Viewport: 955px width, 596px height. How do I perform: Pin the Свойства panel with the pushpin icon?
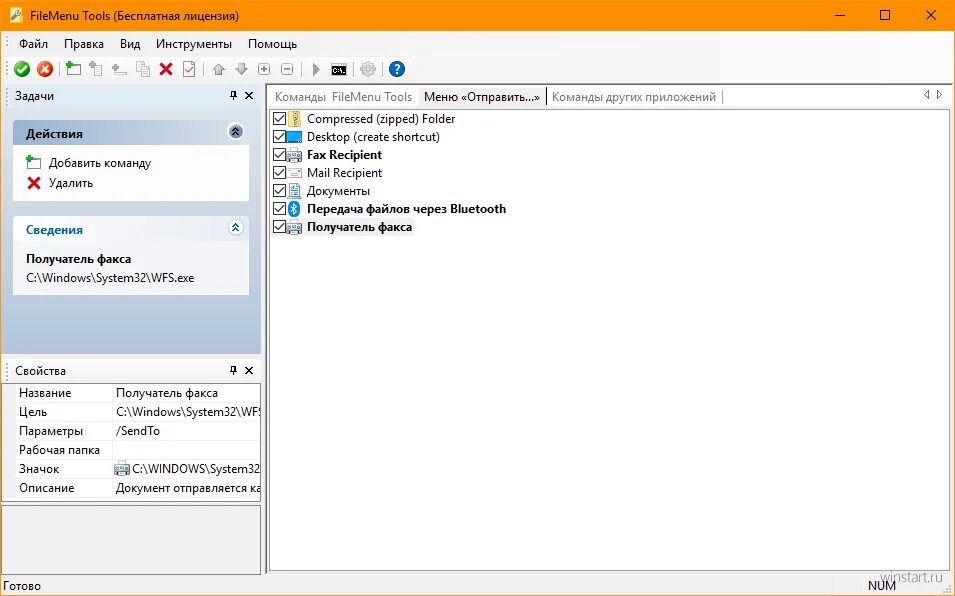pyautogui.click(x=233, y=370)
